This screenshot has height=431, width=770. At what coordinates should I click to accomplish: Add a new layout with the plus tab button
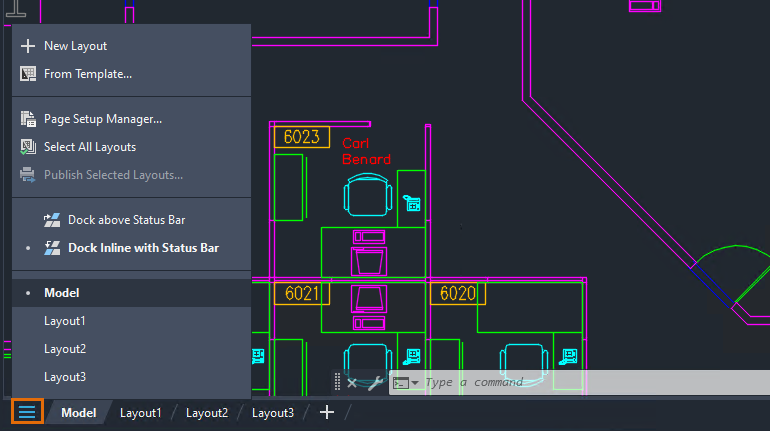click(327, 412)
